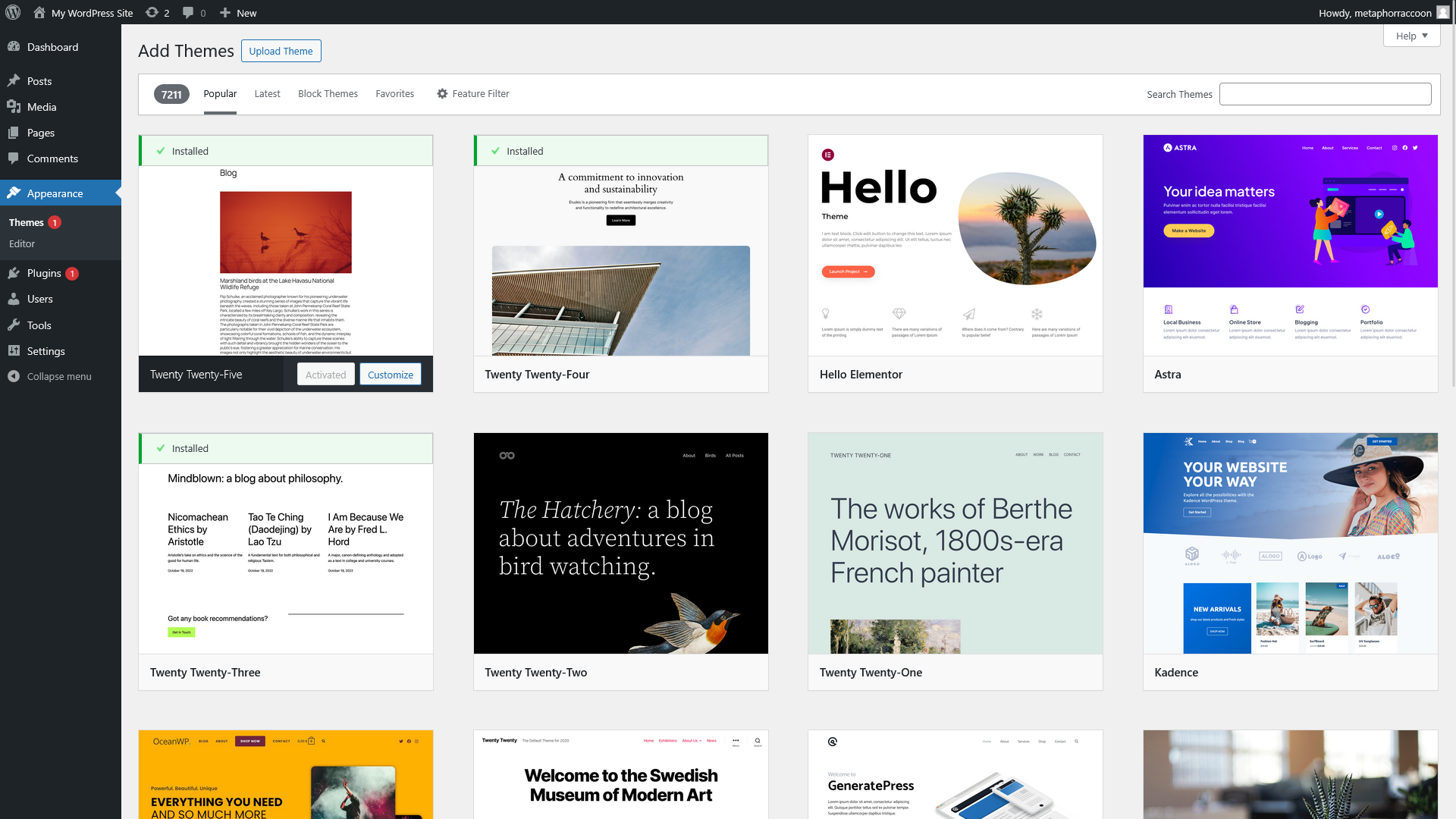Click Customize for Twenty Twenty-Five

tap(391, 375)
